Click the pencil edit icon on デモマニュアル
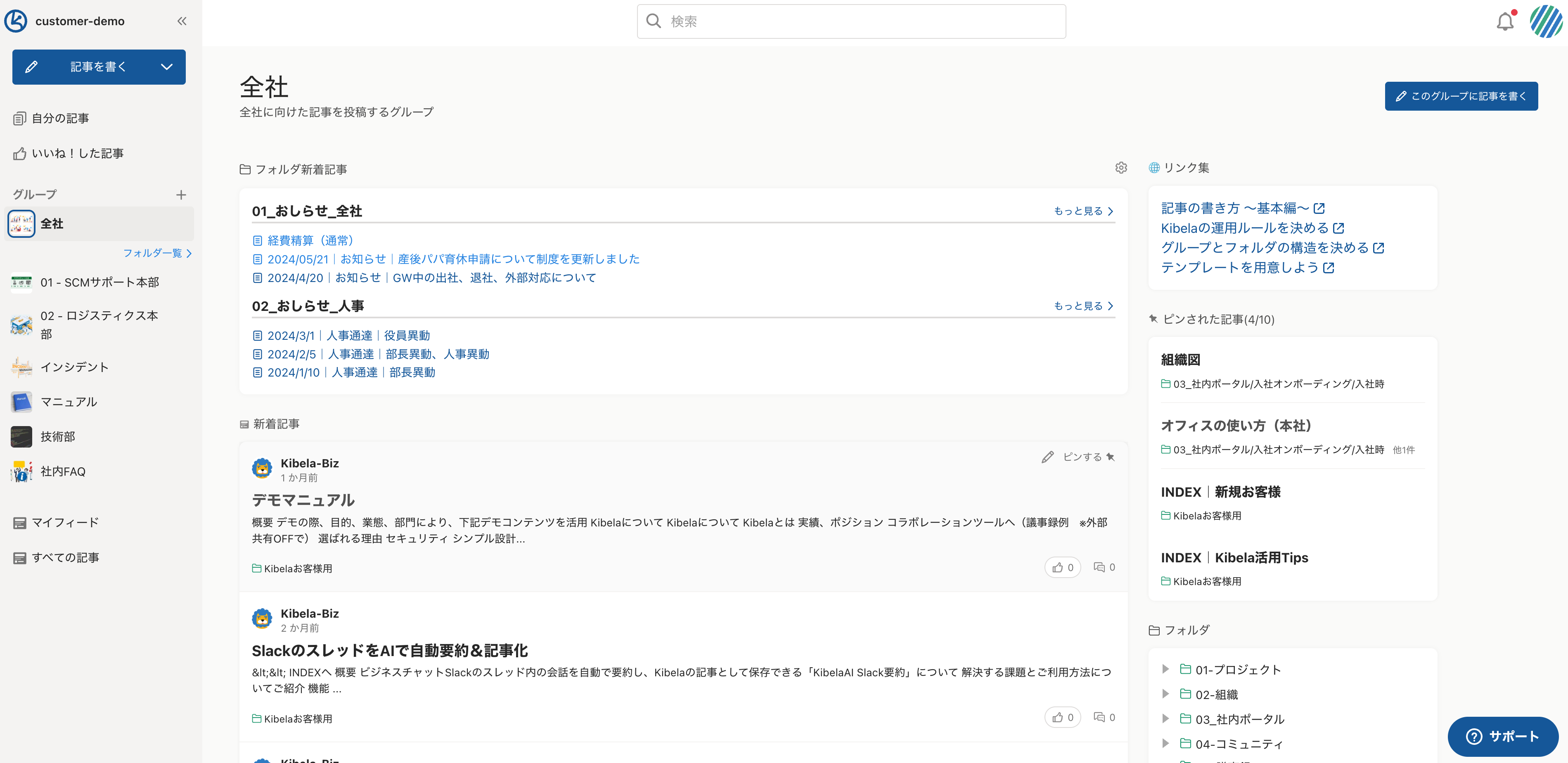1568x763 pixels. 1047,457
